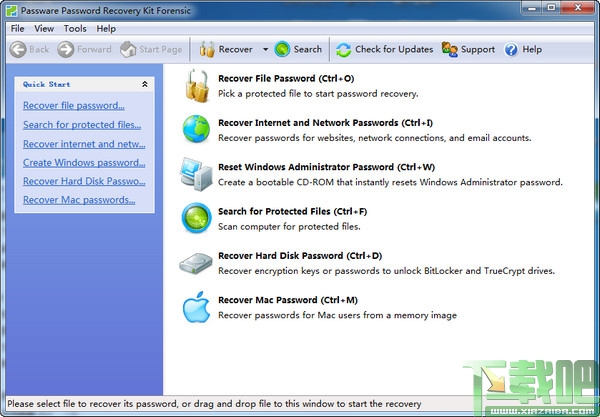The height and width of the screenshot is (417, 600).
Task: Maximize the Passware window
Action: [x=551, y=8]
